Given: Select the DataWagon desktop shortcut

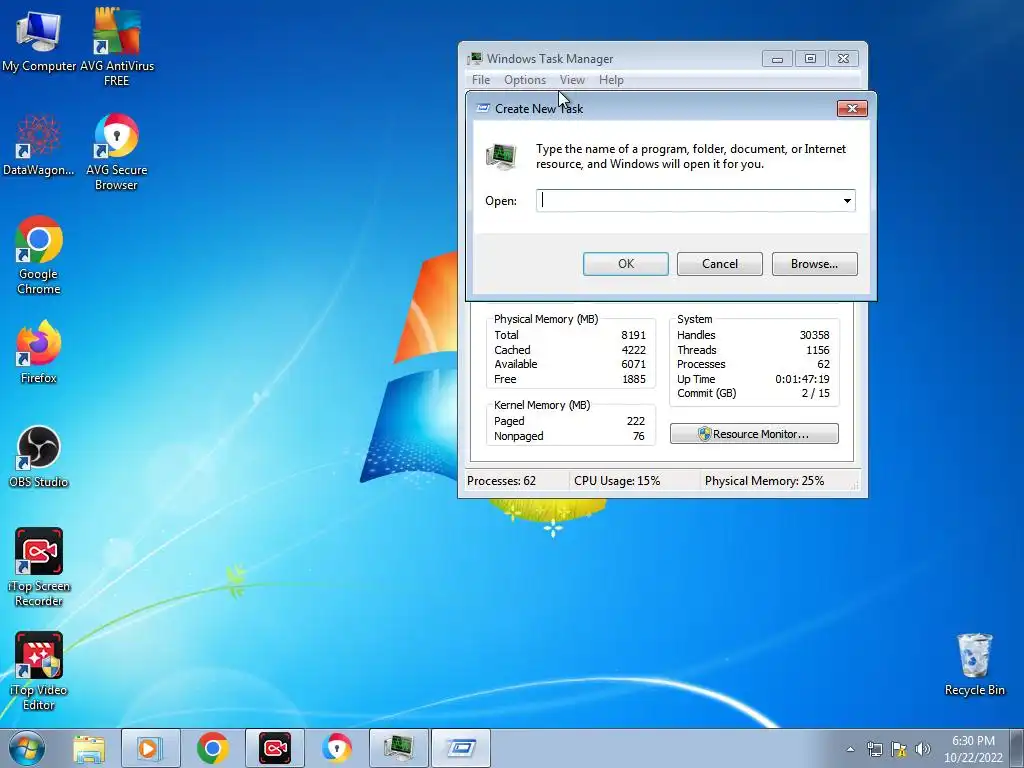Looking at the screenshot, I should [39, 145].
